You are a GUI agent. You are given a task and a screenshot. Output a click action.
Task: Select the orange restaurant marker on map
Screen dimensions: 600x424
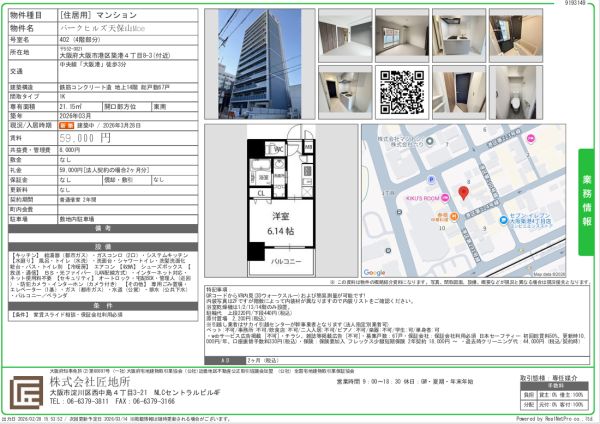(x=454, y=217)
